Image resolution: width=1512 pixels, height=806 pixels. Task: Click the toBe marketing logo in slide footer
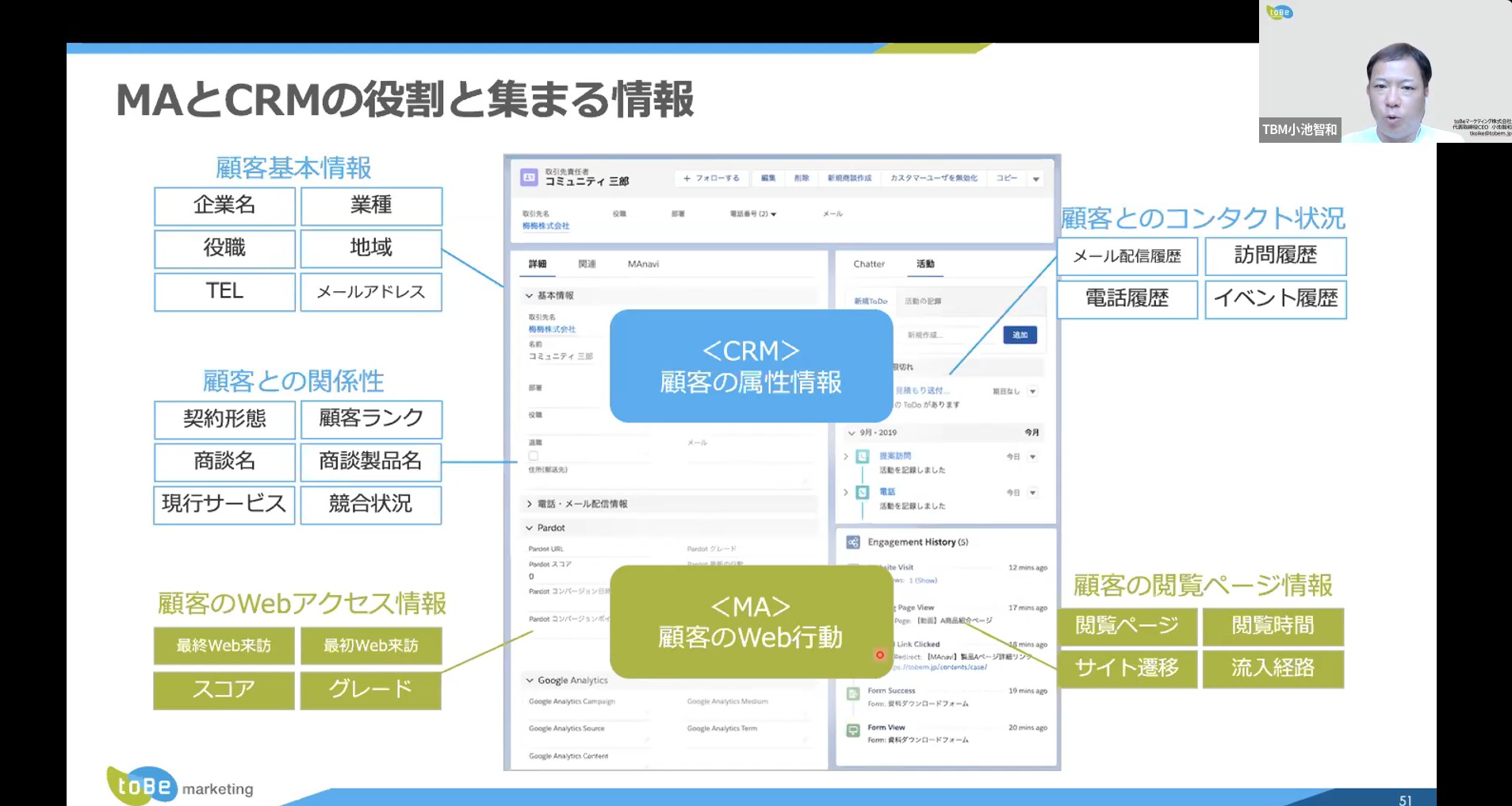(x=180, y=786)
